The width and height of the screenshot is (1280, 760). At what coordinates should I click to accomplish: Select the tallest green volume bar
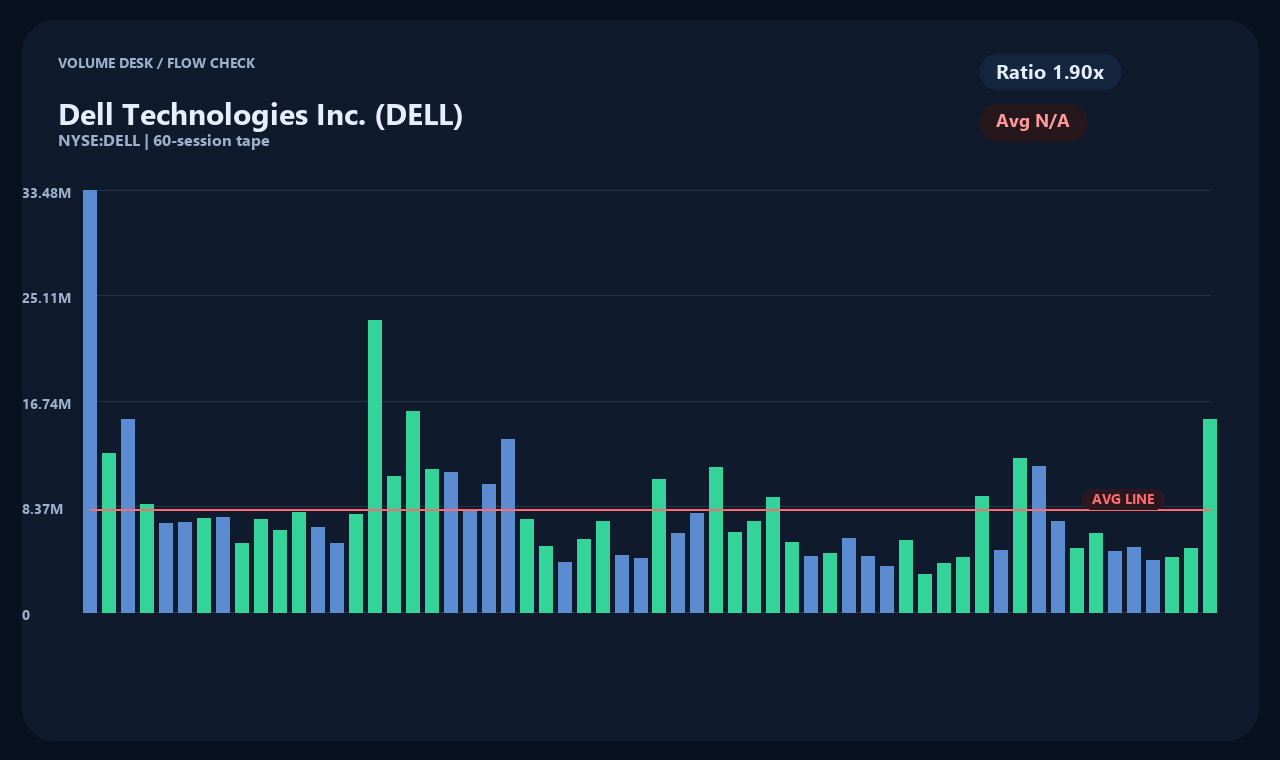tap(375, 466)
